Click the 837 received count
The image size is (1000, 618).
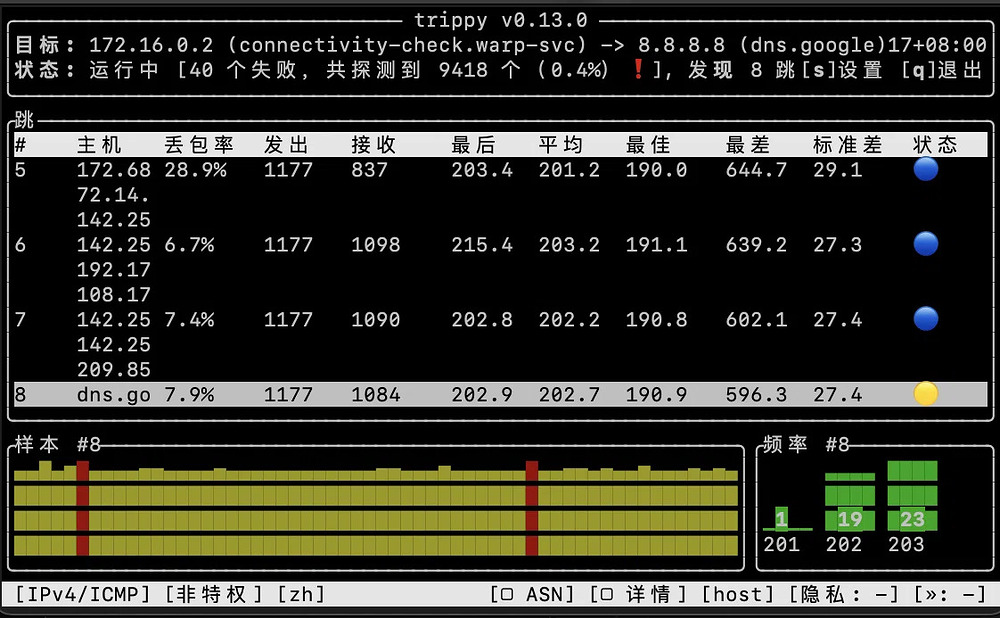point(370,170)
